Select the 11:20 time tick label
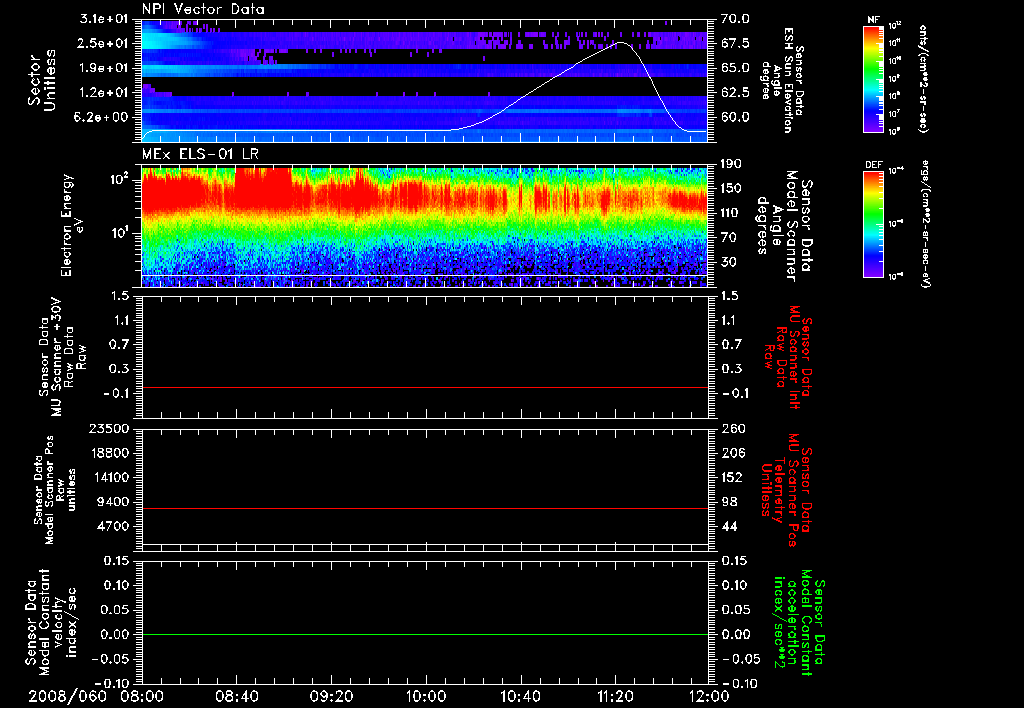Image resolution: width=1024 pixels, height=708 pixels. pyautogui.click(x=614, y=694)
